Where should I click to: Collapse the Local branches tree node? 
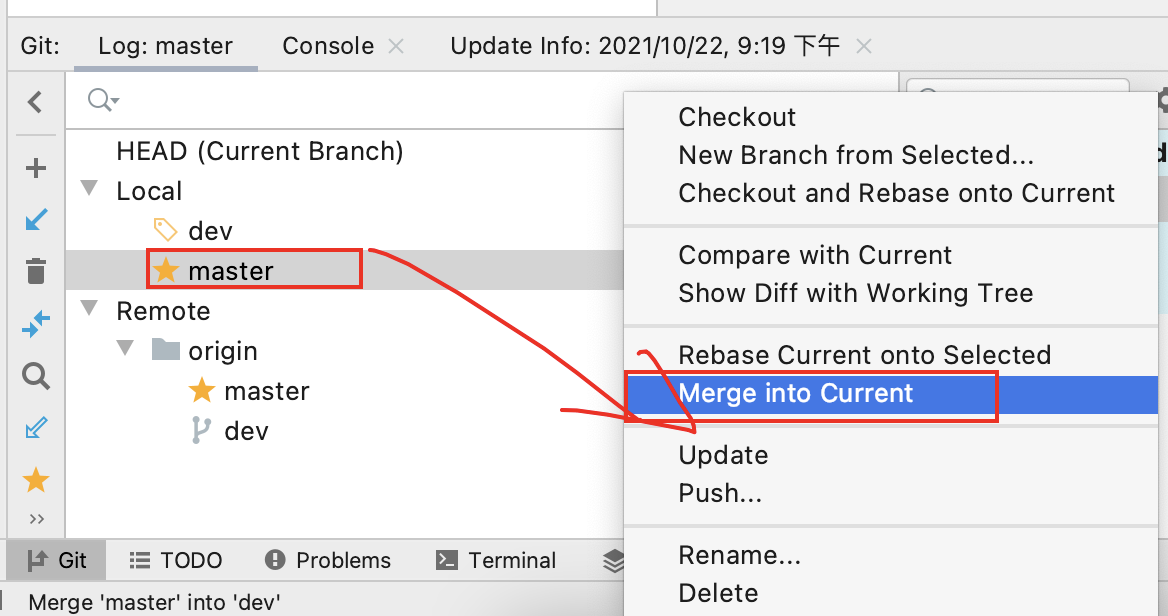coord(90,189)
